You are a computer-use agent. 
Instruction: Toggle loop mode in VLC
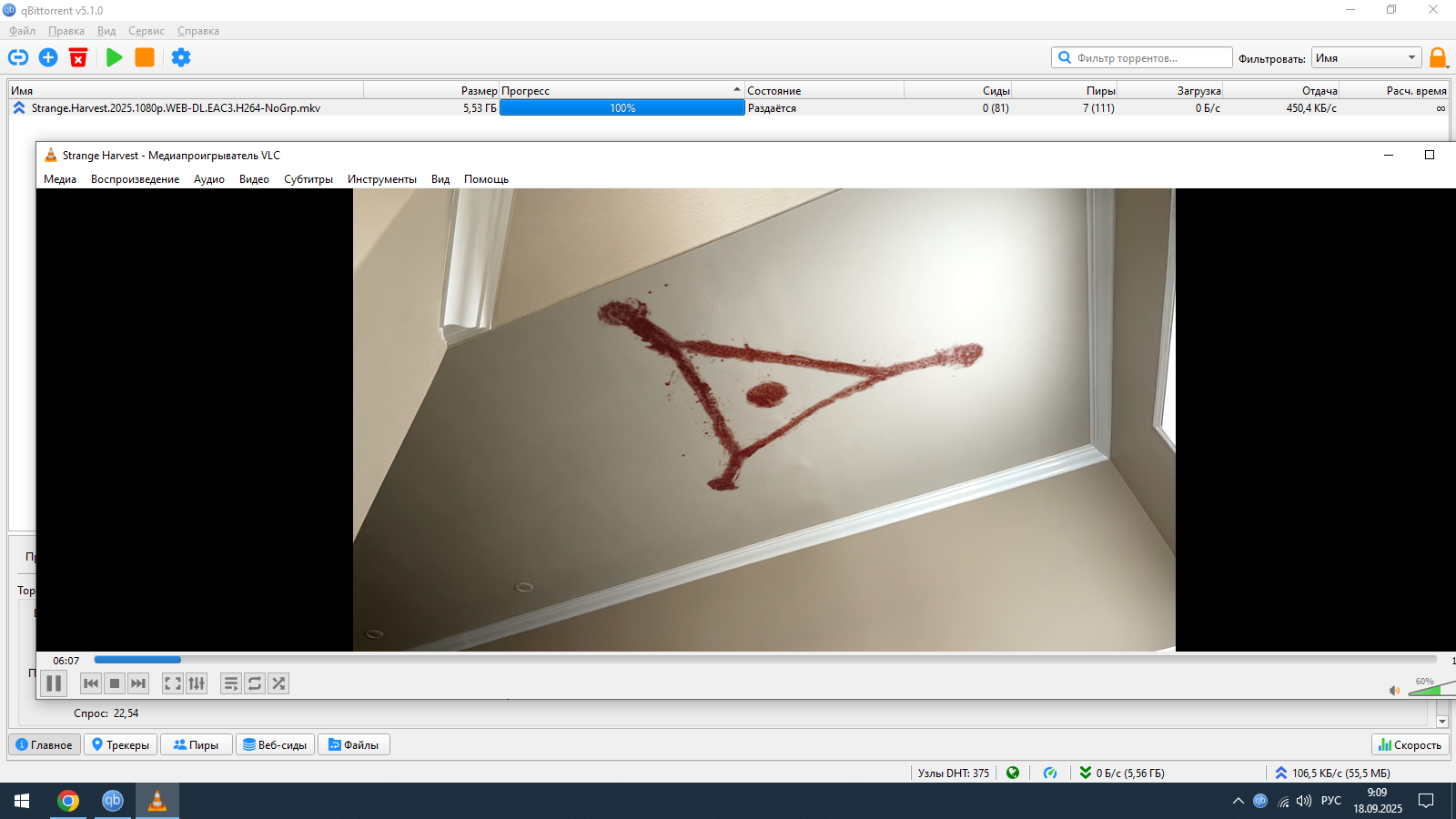pos(255,683)
